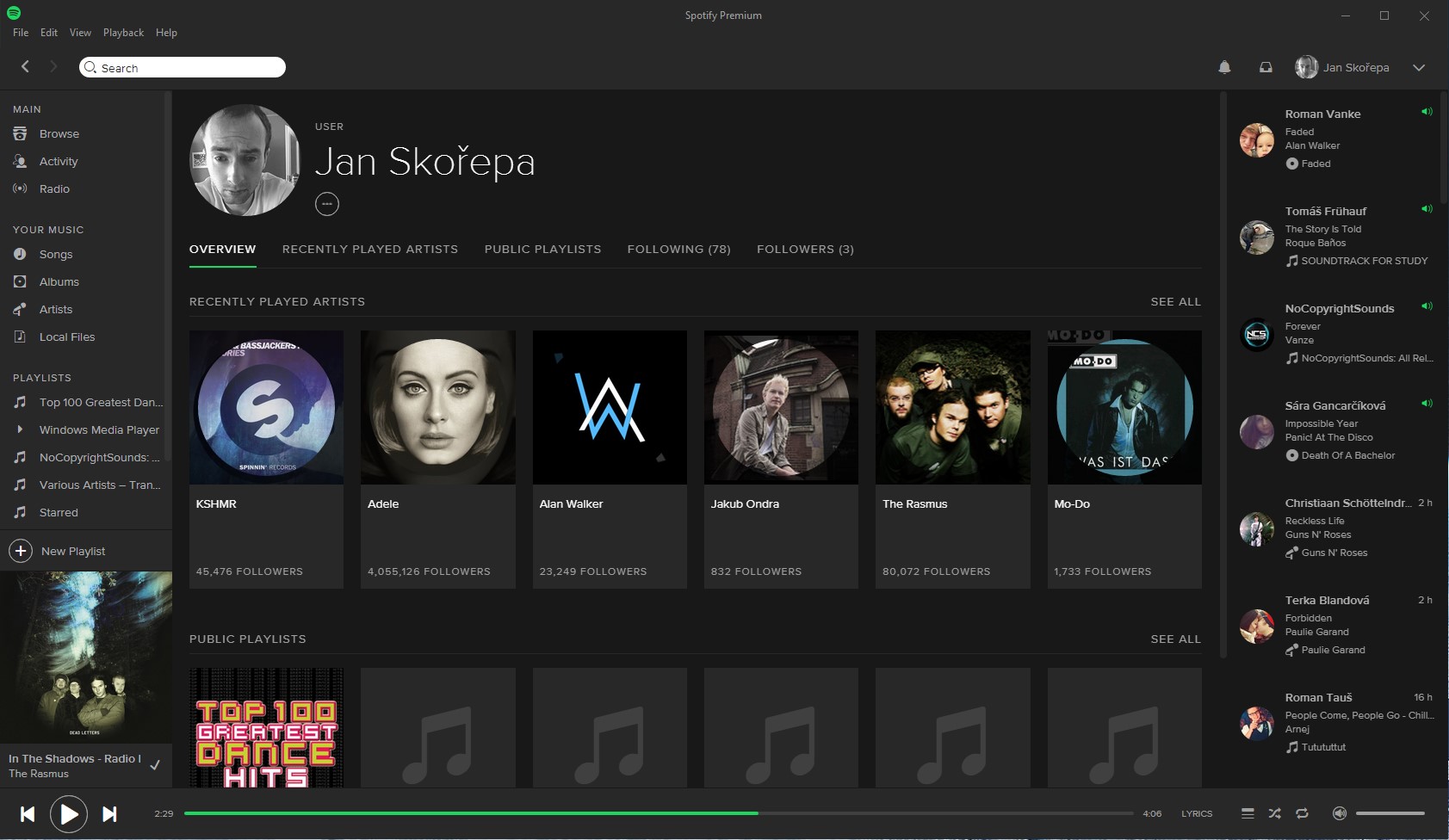Open Jan Skořepa account name in header
Image resolution: width=1449 pixels, height=840 pixels.
click(1356, 67)
